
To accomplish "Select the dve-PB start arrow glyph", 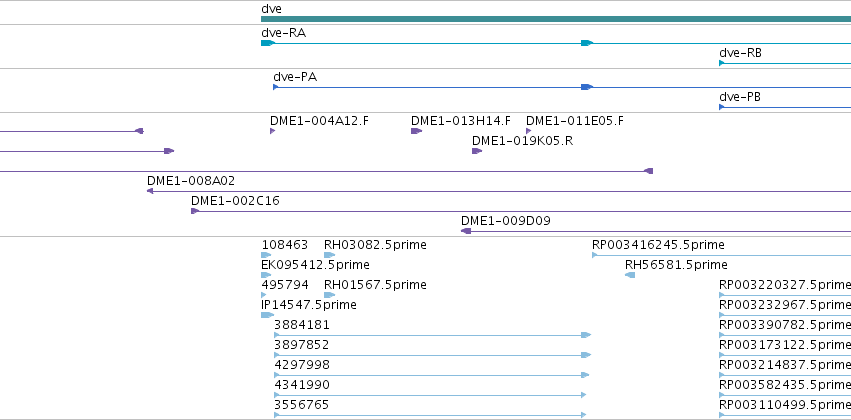I will click(x=722, y=107).
